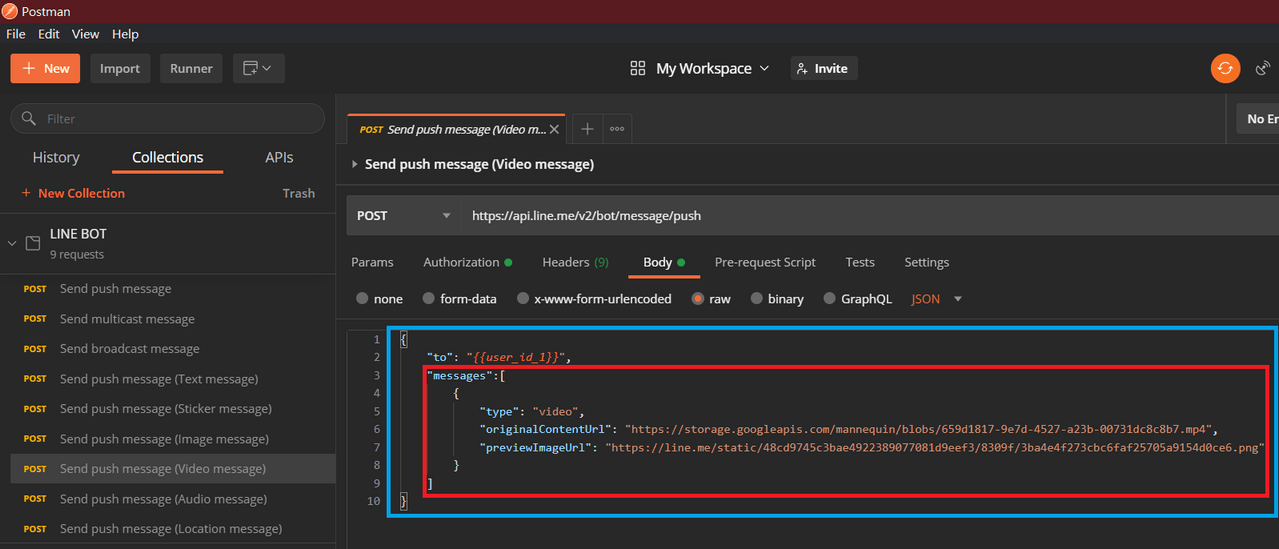Click the workspace grid icon

point(638,68)
